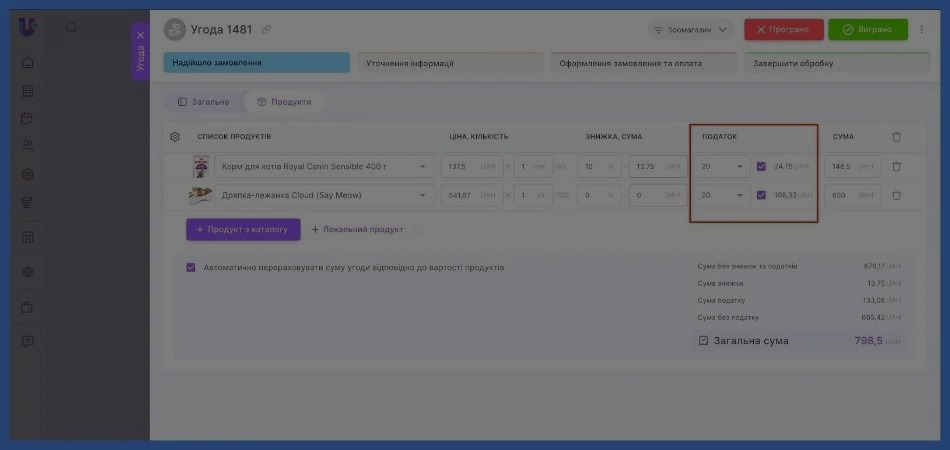Viewport: 950px width, 450px height.
Task: Open the Royal Canin product selector dropdown
Action: tap(422, 167)
